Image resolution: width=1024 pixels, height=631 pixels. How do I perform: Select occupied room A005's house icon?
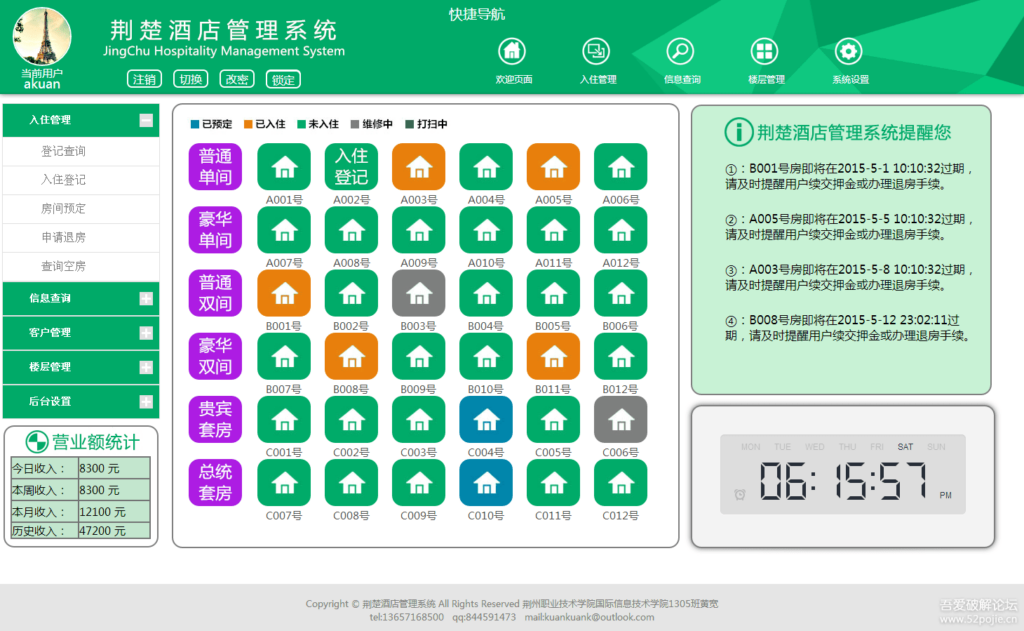552,168
